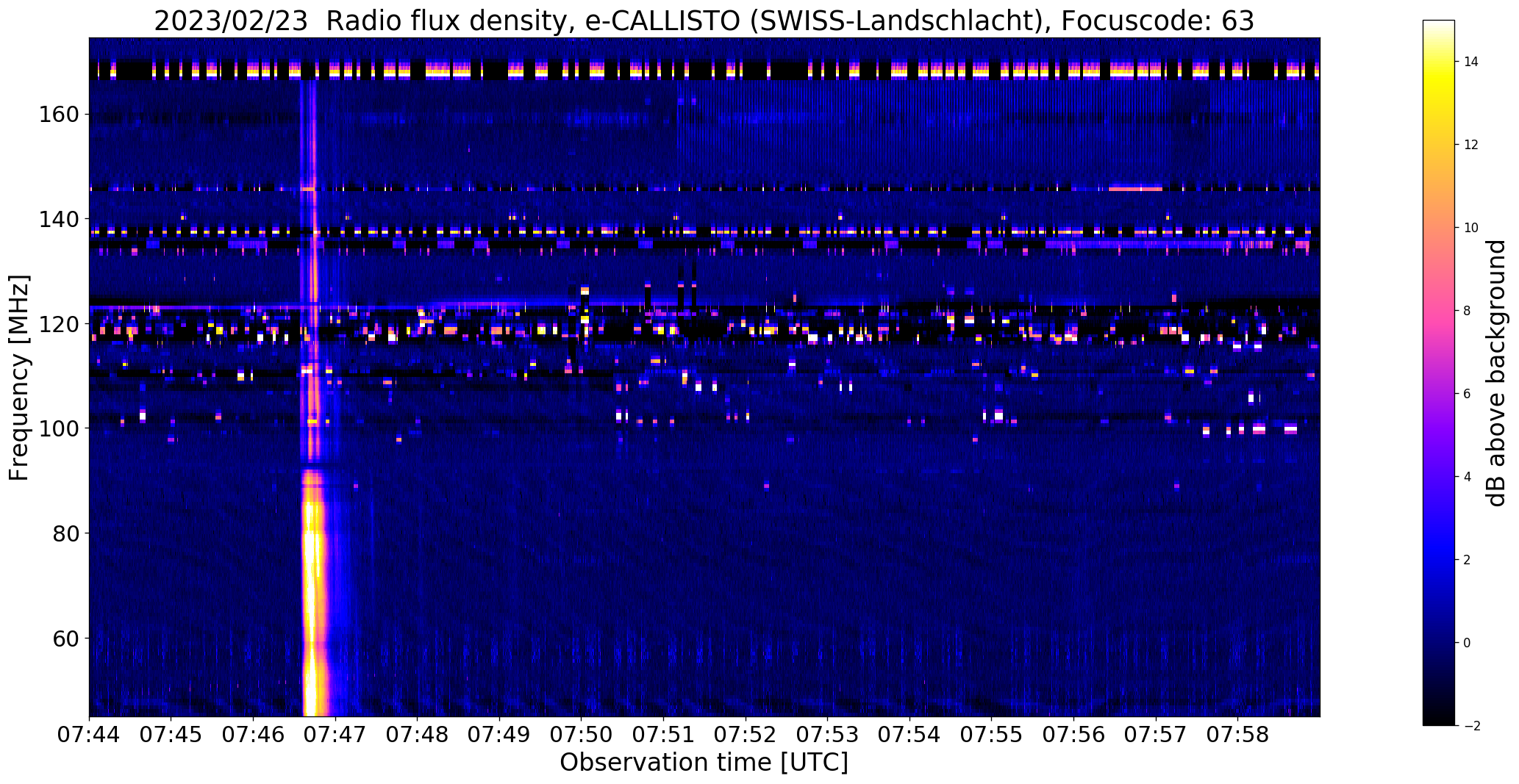Click the 'Frequency [MHz]' axis label
The height and width of the screenshot is (784, 1519).
coord(20,378)
